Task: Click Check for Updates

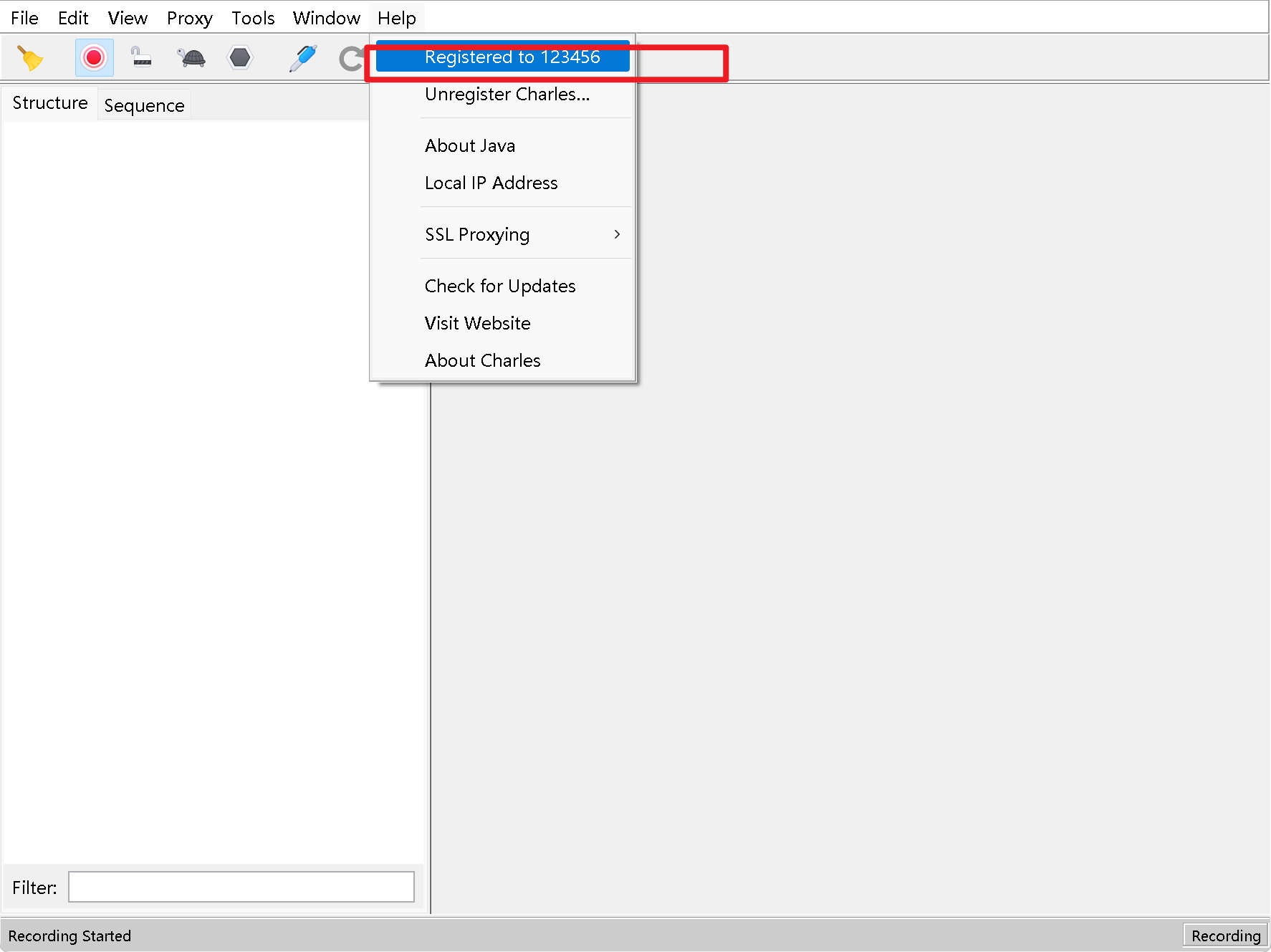Action: [503, 286]
